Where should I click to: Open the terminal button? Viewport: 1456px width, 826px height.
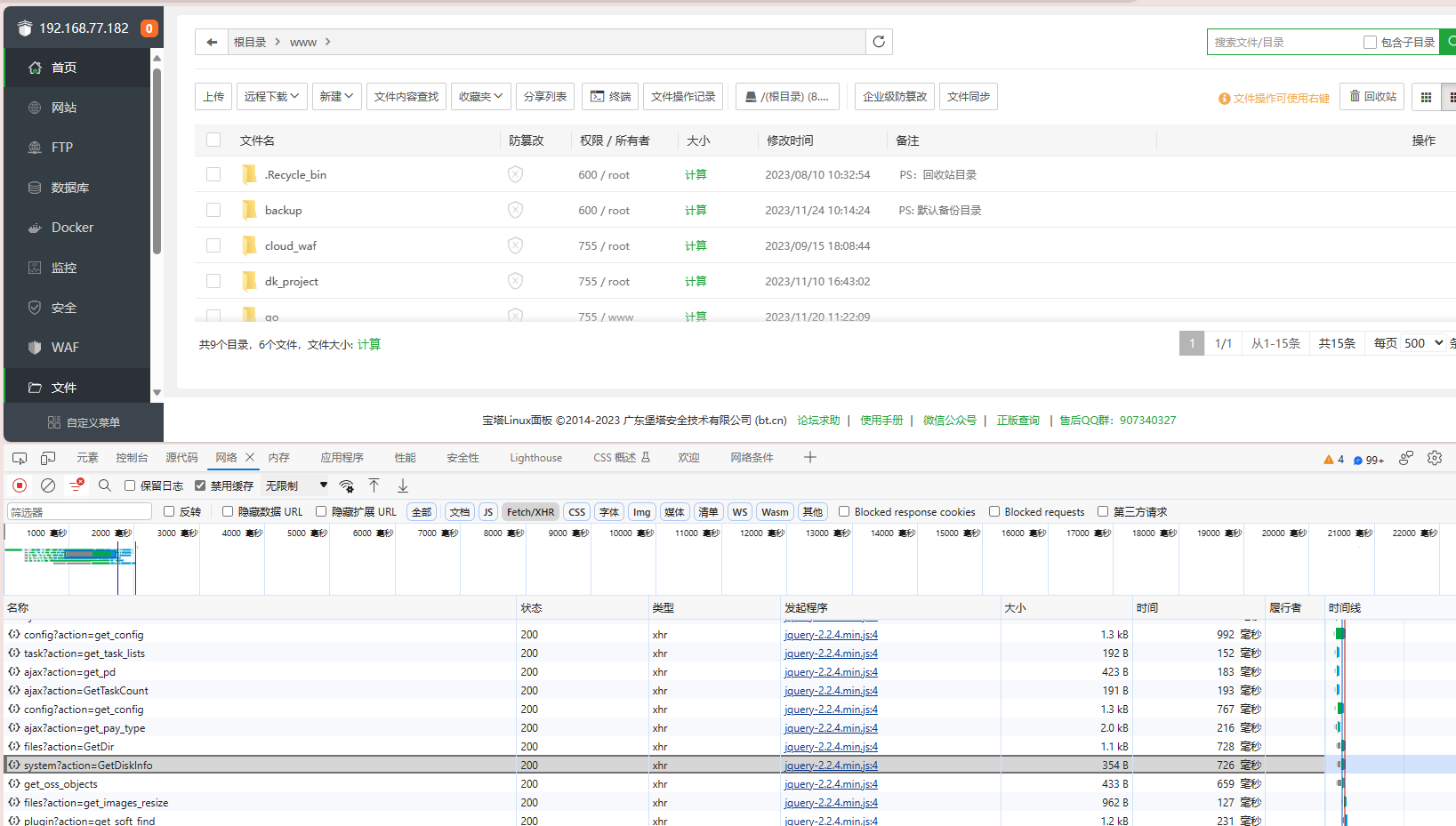click(x=610, y=97)
